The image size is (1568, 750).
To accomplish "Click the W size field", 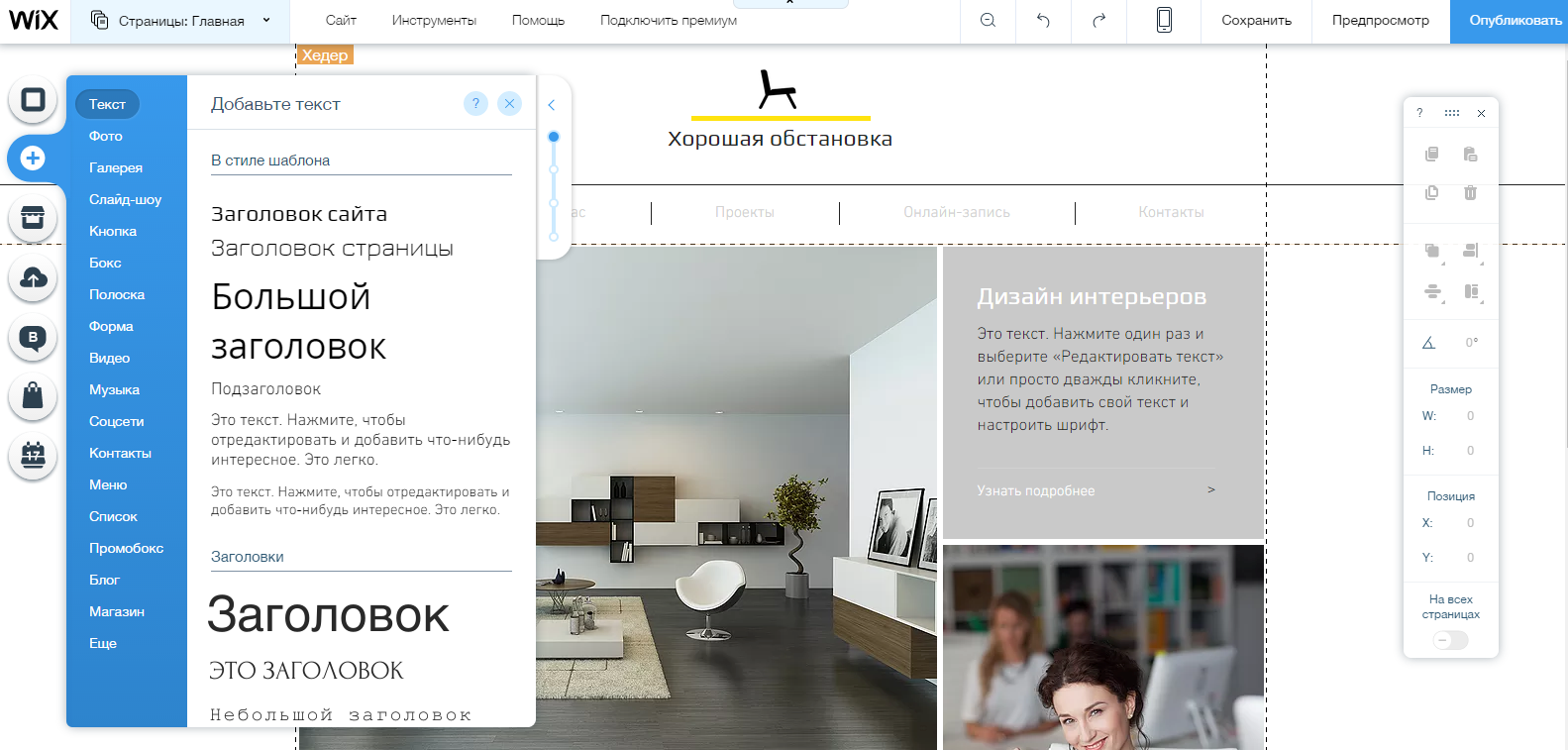I will point(1470,416).
